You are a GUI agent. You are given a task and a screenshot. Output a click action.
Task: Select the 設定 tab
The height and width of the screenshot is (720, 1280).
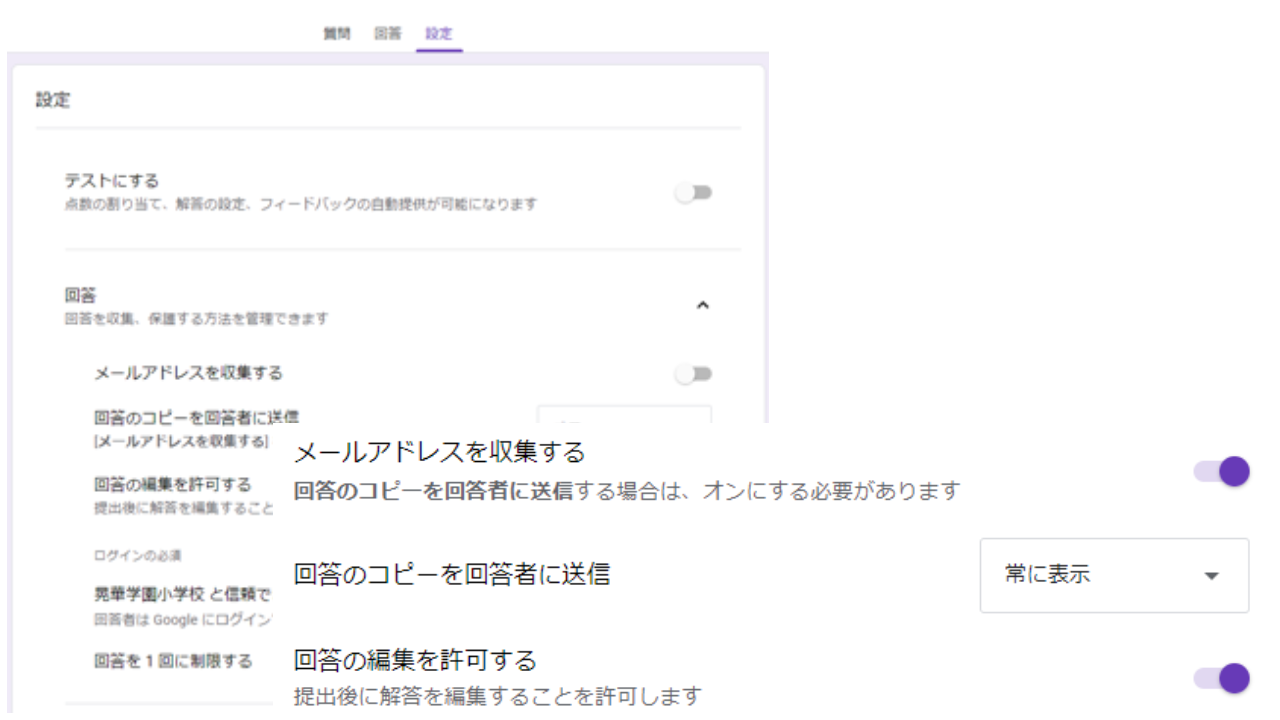point(439,33)
